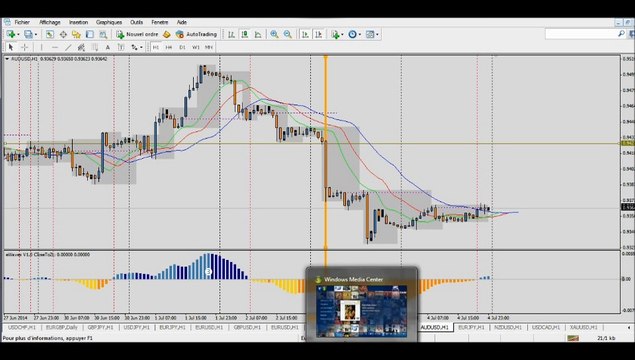Image resolution: width=635 pixels, height=360 pixels.
Task: Switch timeframe to H1
Action: (x=156, y=47)
